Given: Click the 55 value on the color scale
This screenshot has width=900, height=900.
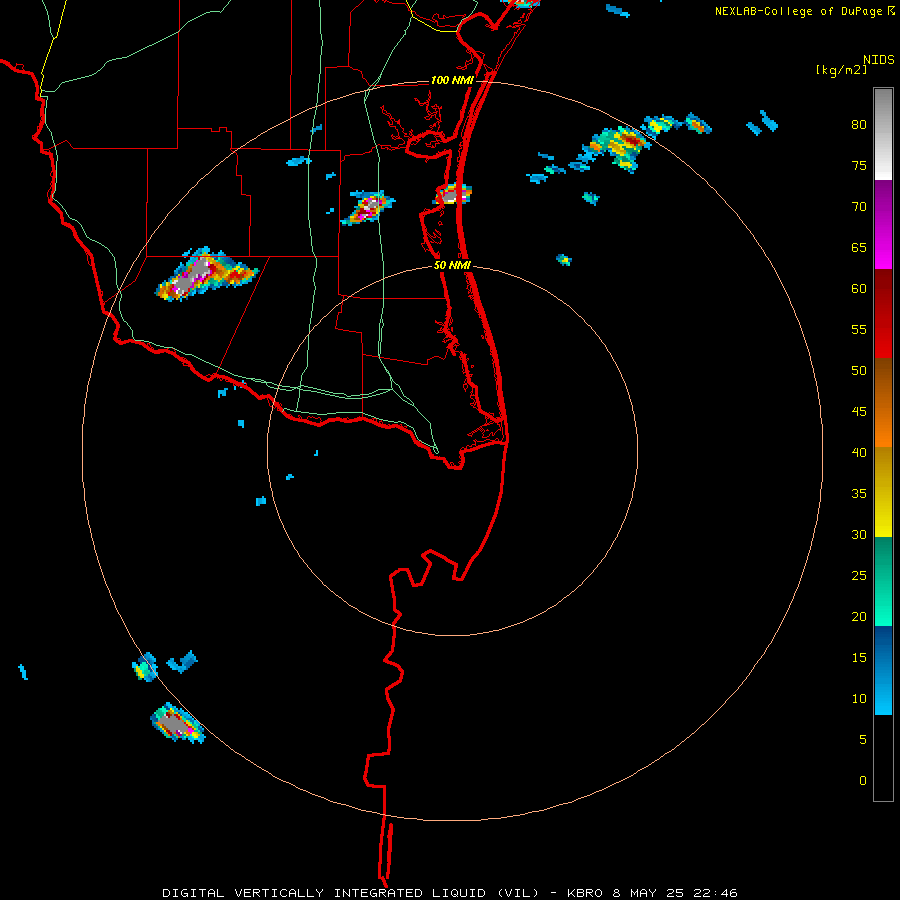Looking at the screenshot, I should click(859, 329).
